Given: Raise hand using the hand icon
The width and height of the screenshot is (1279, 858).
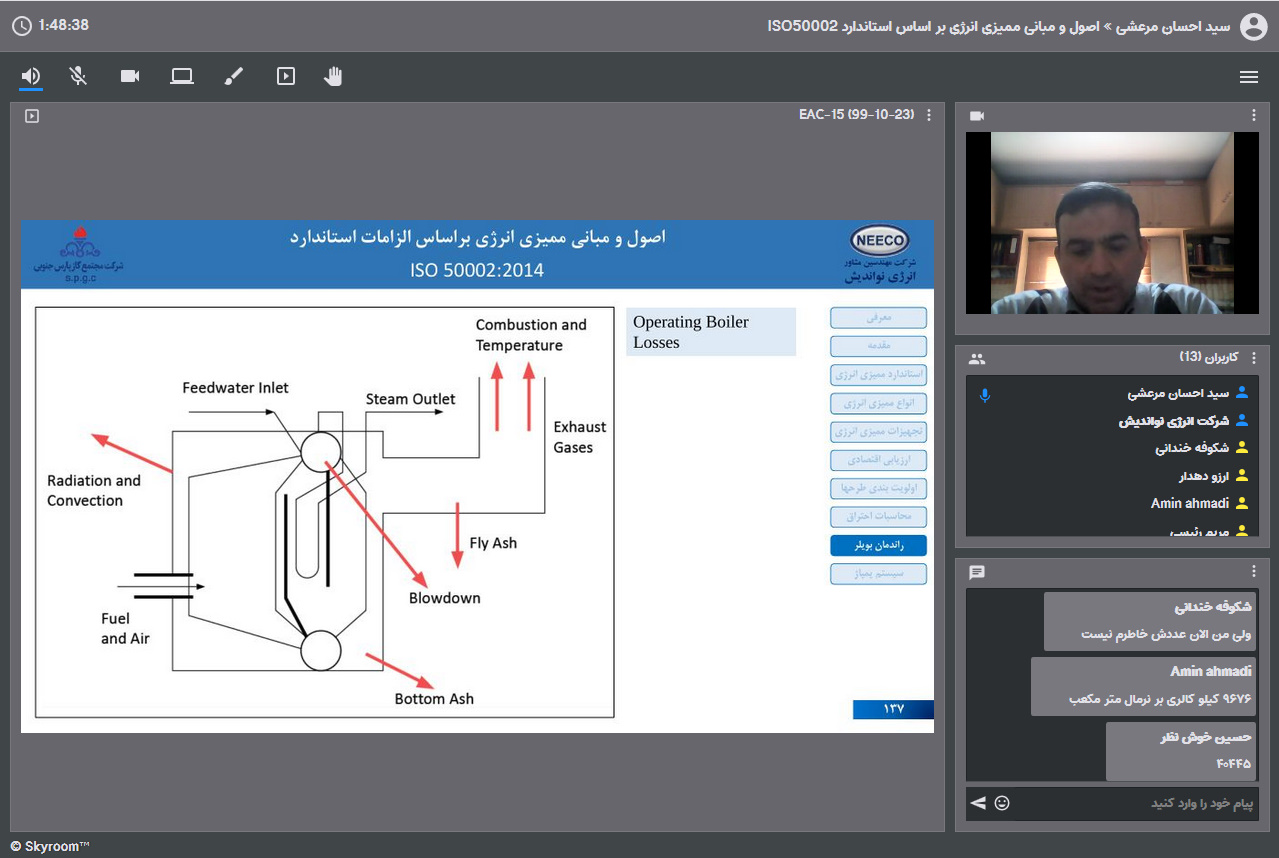Looking at the screenshot, I should [333, 76].
